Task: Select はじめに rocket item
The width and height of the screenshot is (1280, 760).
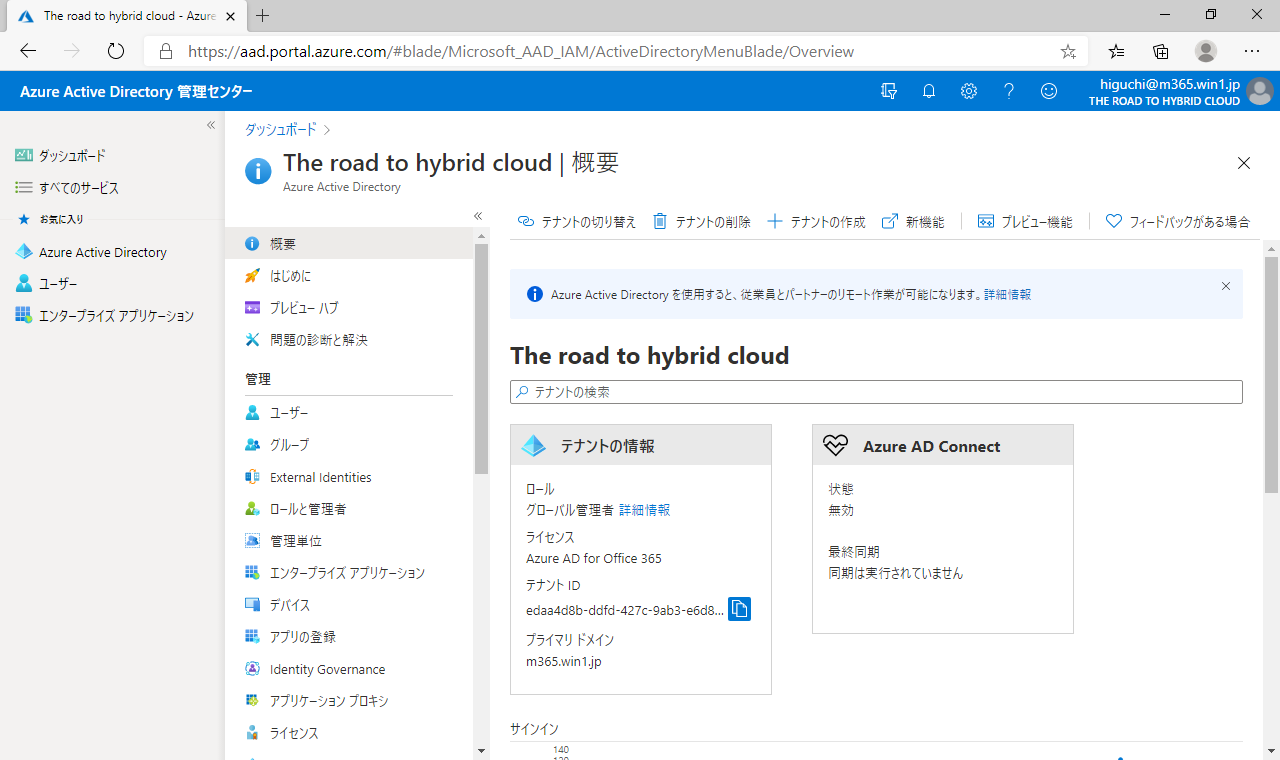Action: pyautogui.click(x=349, y=276)
